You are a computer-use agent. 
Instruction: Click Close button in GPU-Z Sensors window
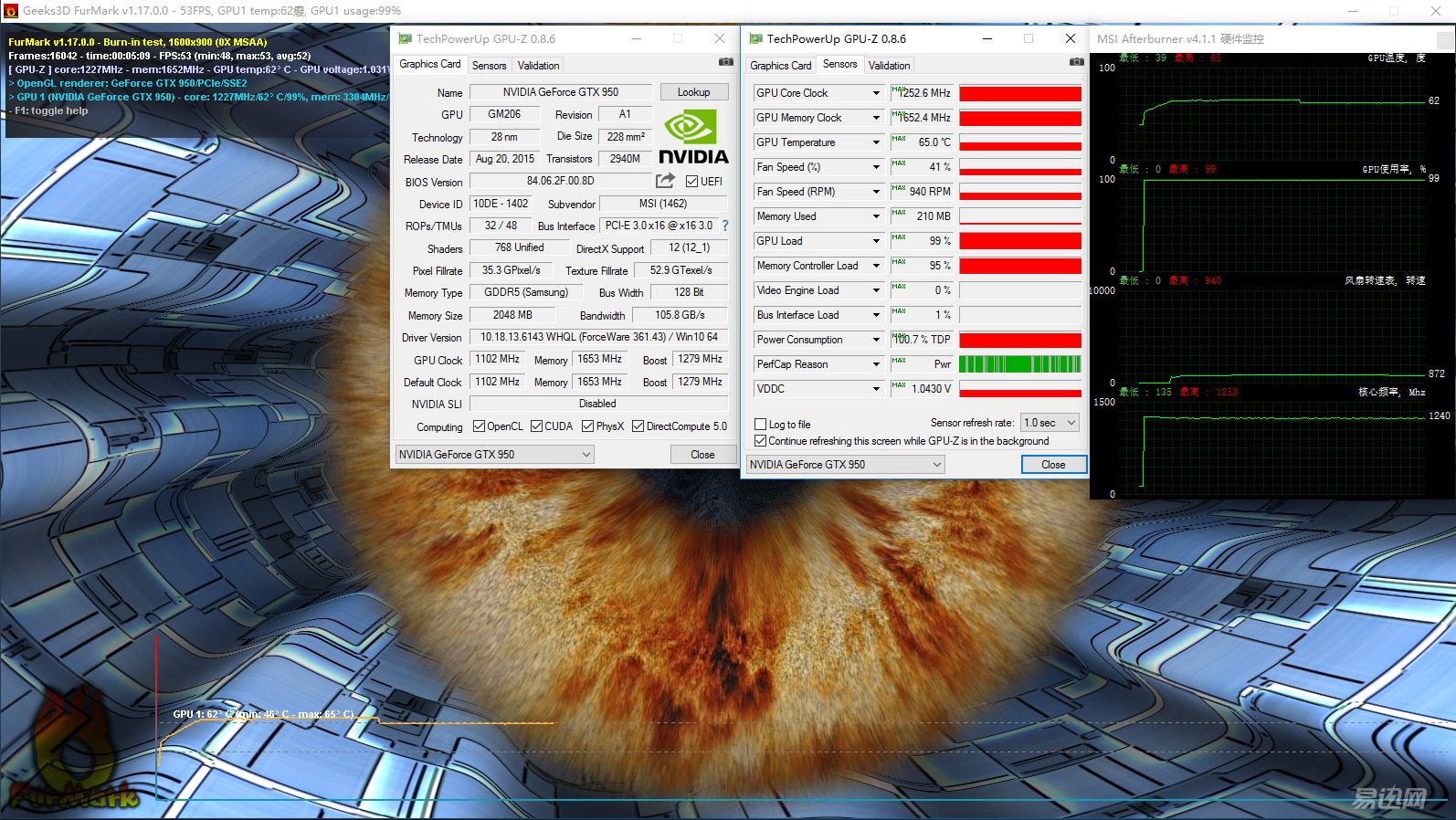[1053, 465]
